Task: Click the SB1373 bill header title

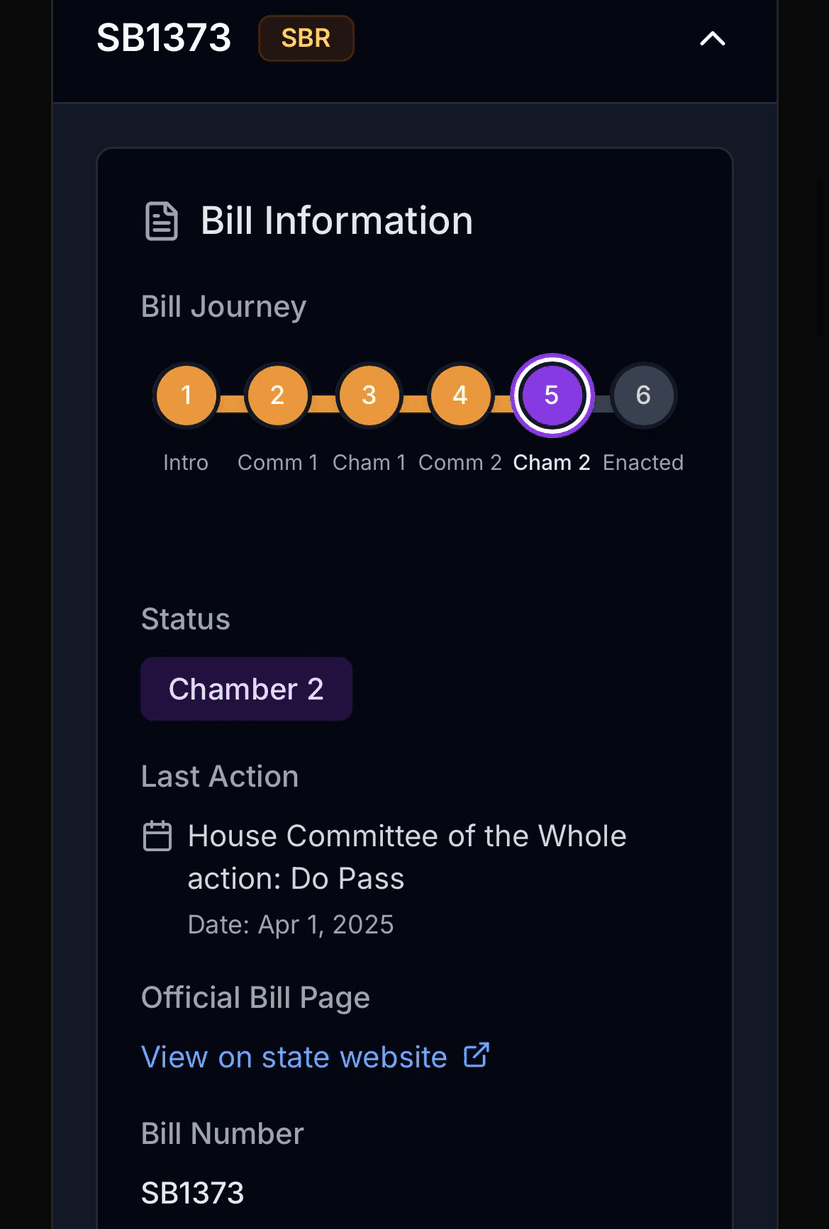Action: 164,39
